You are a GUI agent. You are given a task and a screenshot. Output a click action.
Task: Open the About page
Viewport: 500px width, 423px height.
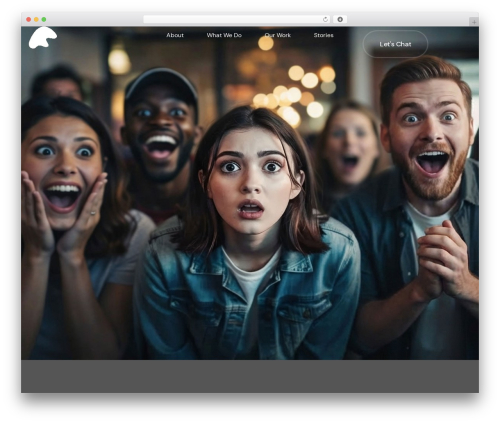click(x=175, y=35)
